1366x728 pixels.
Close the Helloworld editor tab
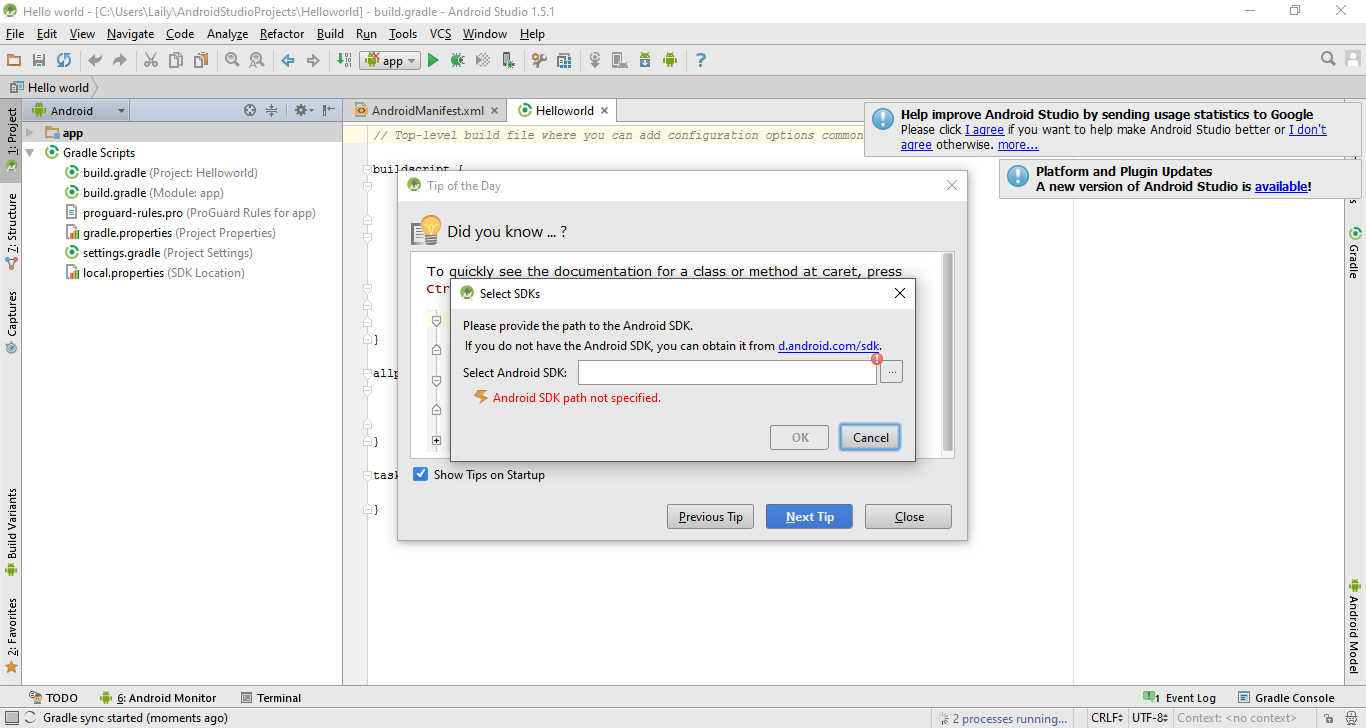coord(604,111)
